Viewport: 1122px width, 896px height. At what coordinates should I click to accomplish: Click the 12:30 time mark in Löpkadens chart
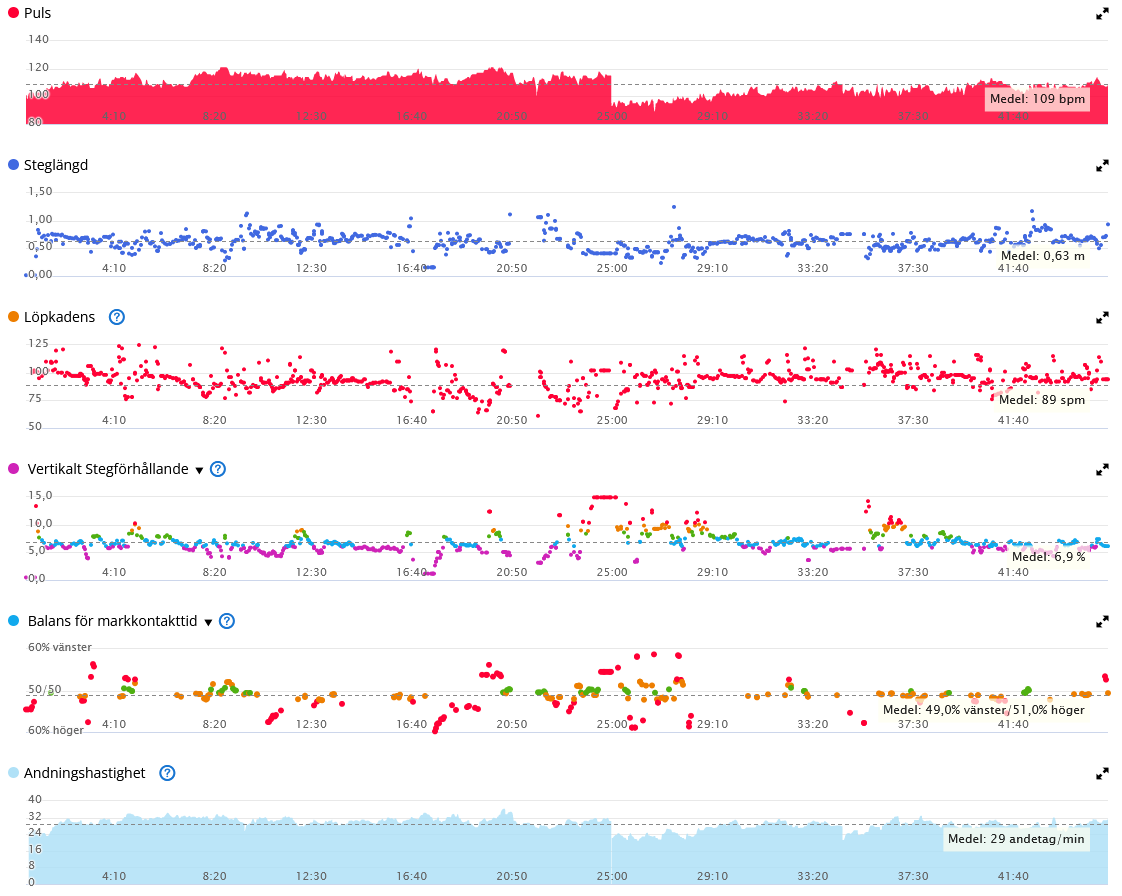pos(311,420)
